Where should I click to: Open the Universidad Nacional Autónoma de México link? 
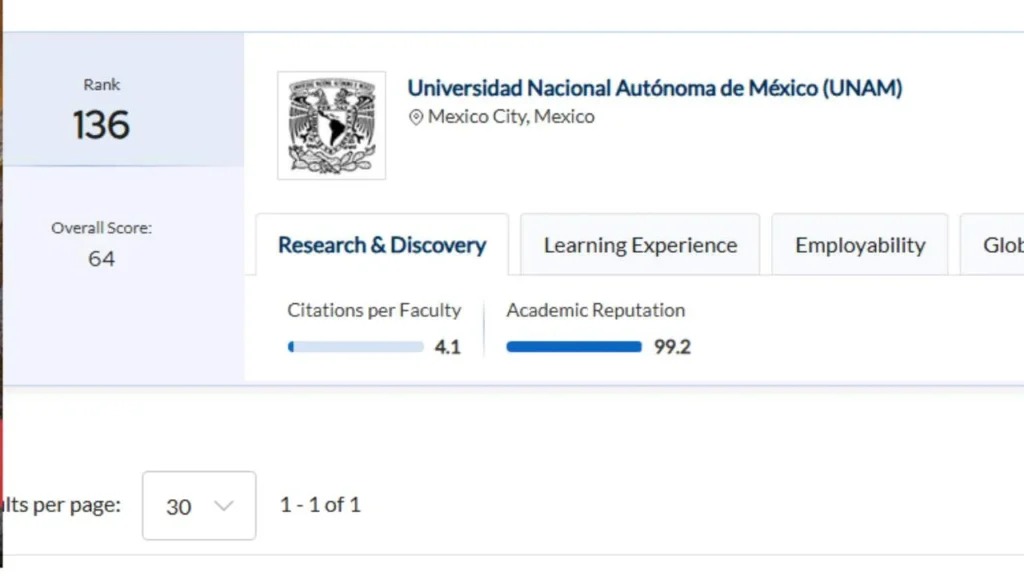pyautogui.click(x=654, y=88)
